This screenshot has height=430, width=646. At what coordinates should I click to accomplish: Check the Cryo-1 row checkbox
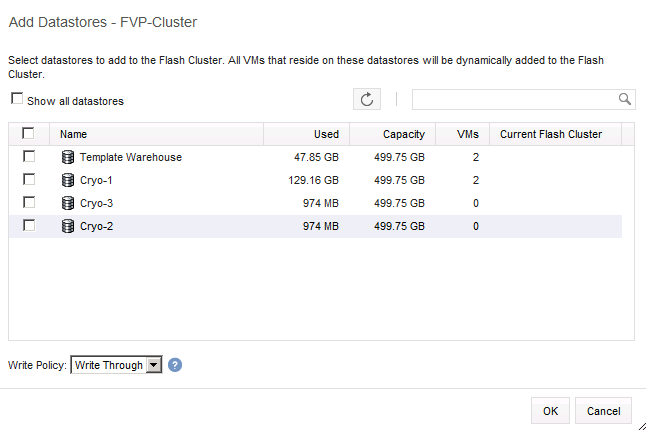click(29, 180)
